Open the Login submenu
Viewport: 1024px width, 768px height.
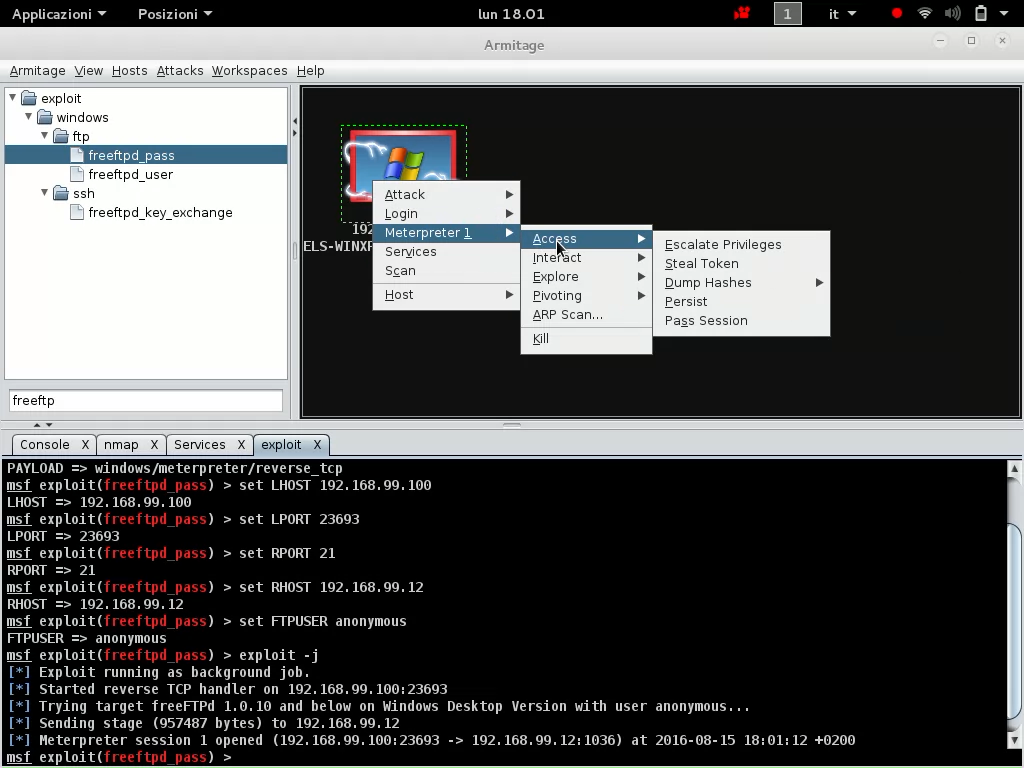pos(446,214)
